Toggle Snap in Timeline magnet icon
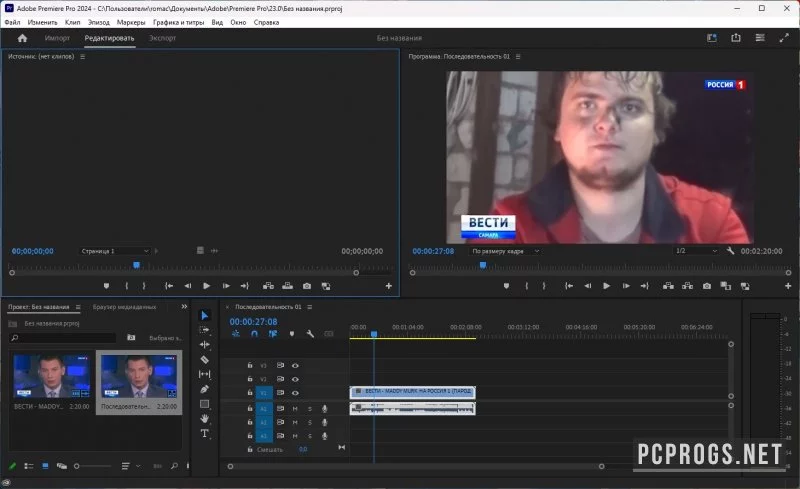This screenshot has height=489, width=800. click(254, 334)
